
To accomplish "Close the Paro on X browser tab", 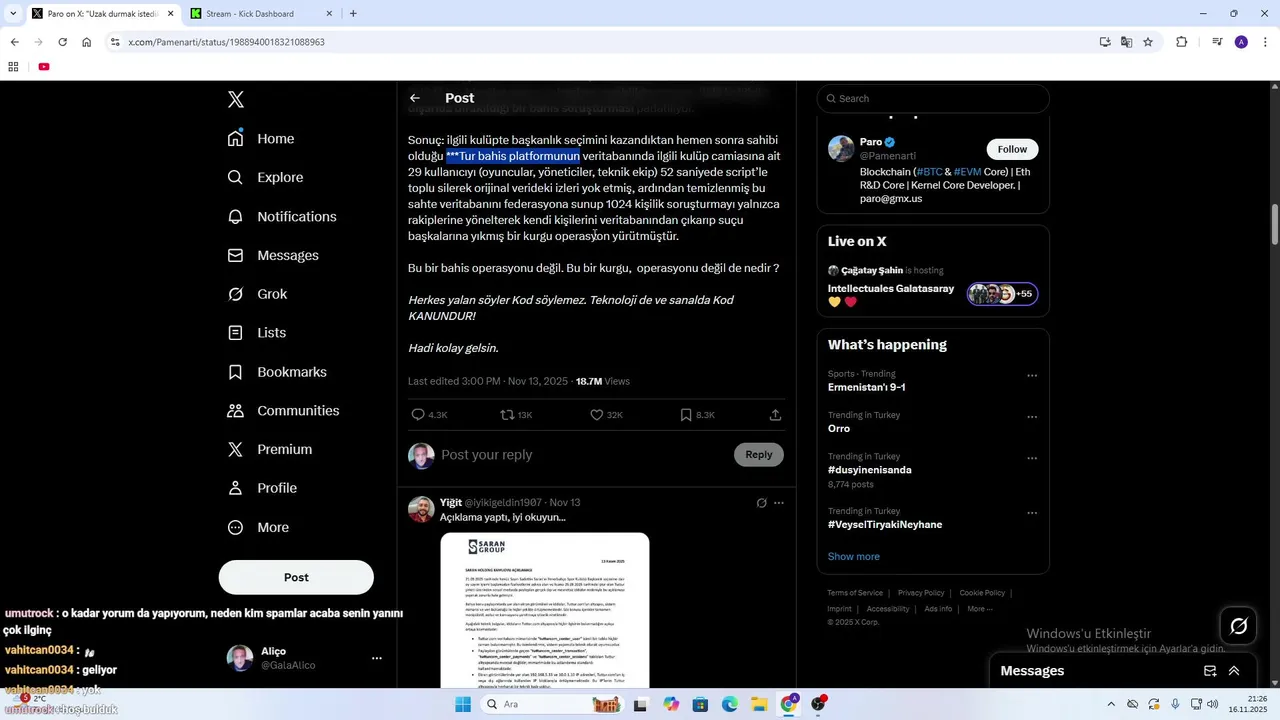I will click(169, 14).
